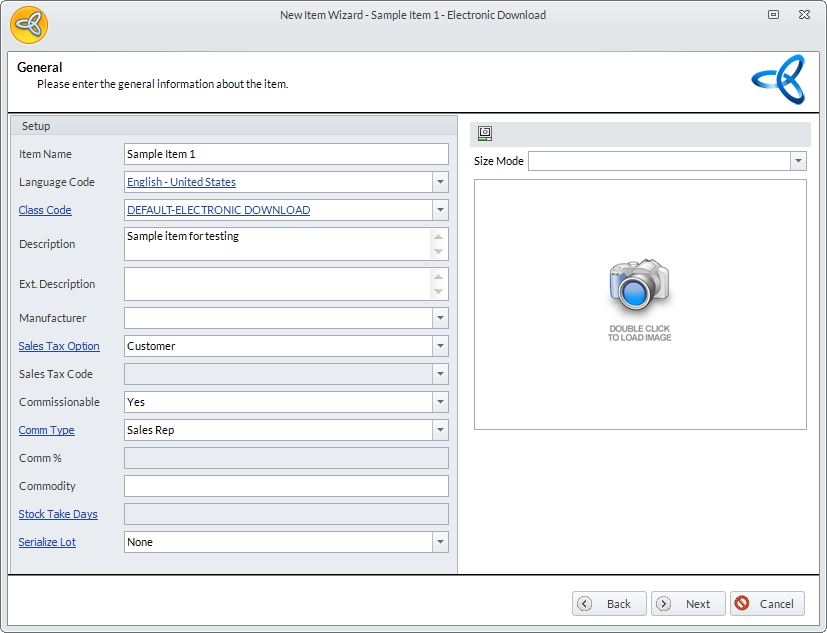Click the Item Name text field
Image resolution: width=827 pixels, height=633 pixels.
(286, 154)
